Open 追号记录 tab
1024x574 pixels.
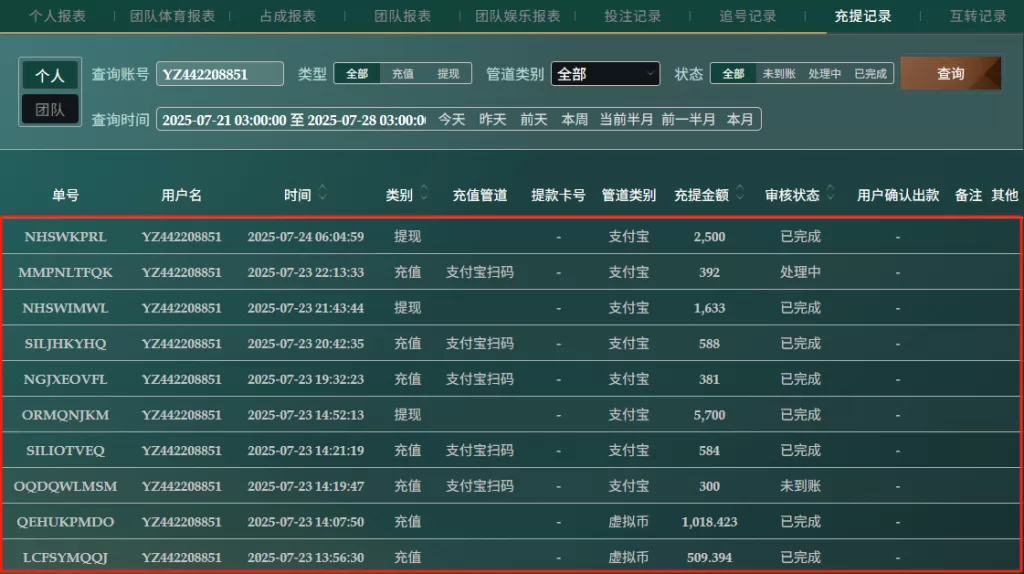(747, 16)
